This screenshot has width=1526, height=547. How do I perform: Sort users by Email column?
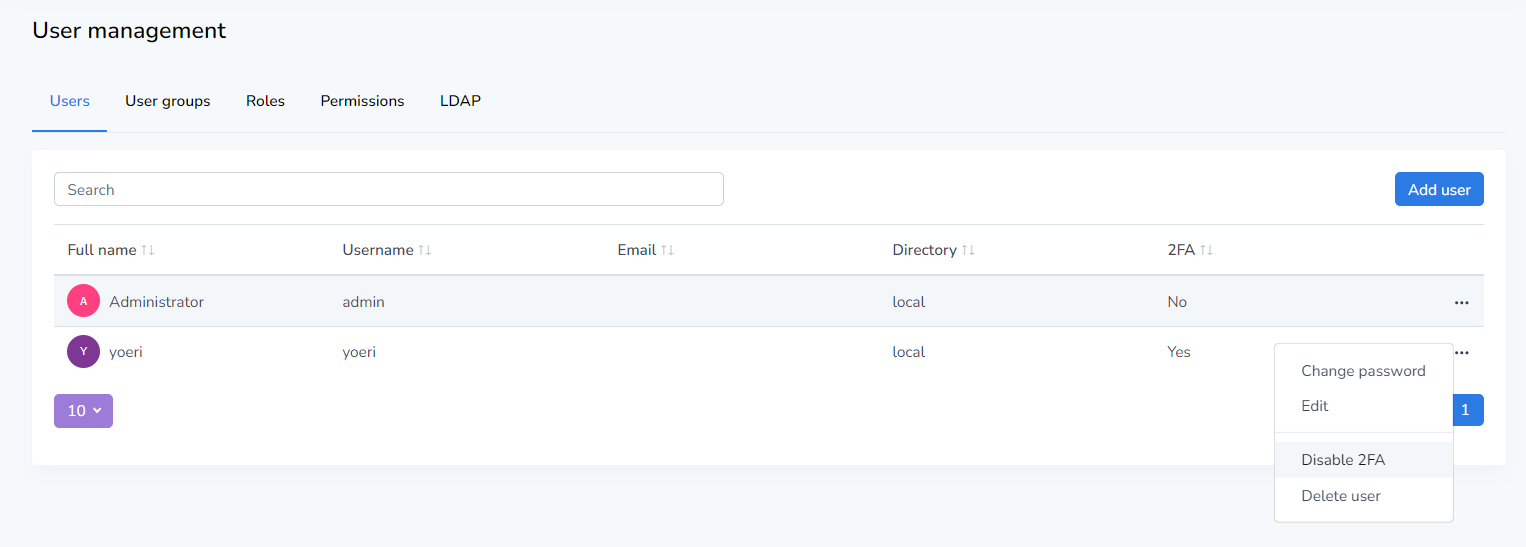(667, 250)
